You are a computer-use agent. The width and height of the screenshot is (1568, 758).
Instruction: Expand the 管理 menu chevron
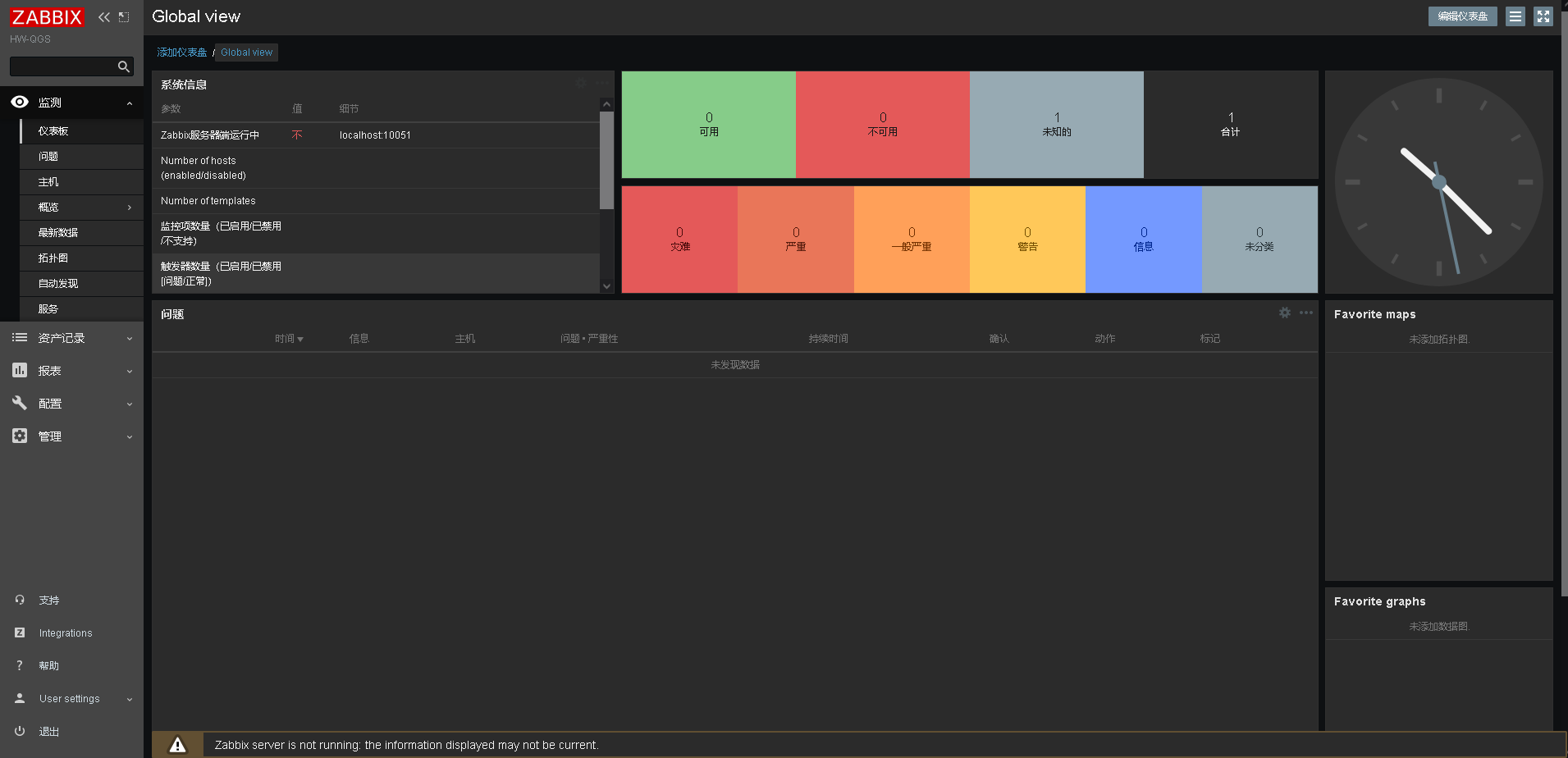point(130,437)
